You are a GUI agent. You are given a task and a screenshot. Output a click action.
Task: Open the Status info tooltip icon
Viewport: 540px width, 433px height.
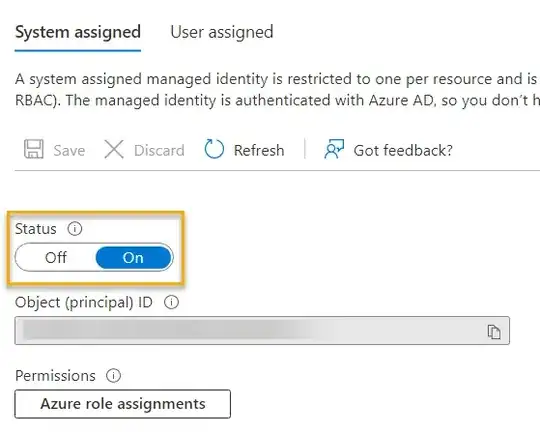coord(75,228)
